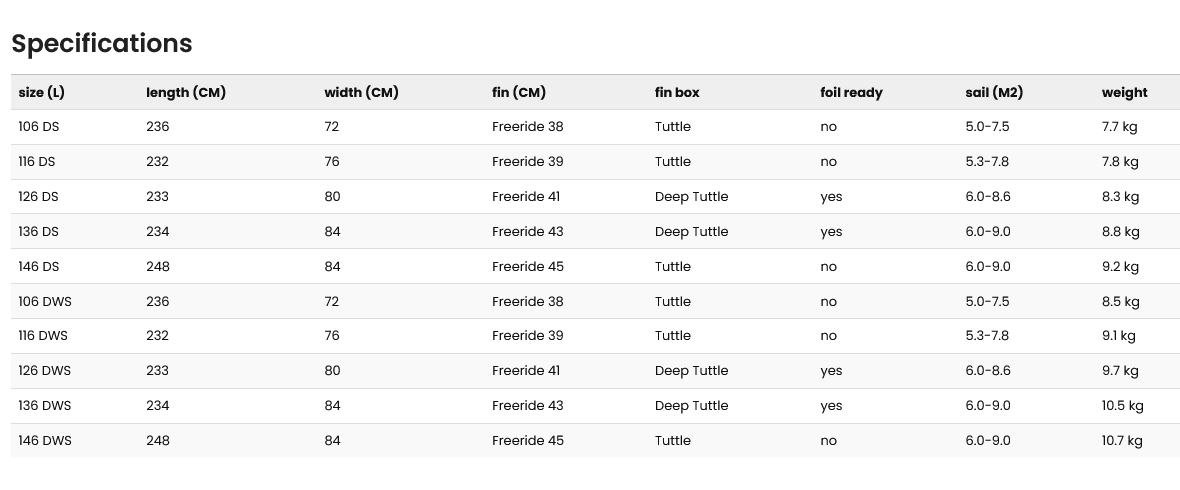The height and width of the screenshot is (490, 1180).
Task: Click the weight column header
Action: point(1124,93)
